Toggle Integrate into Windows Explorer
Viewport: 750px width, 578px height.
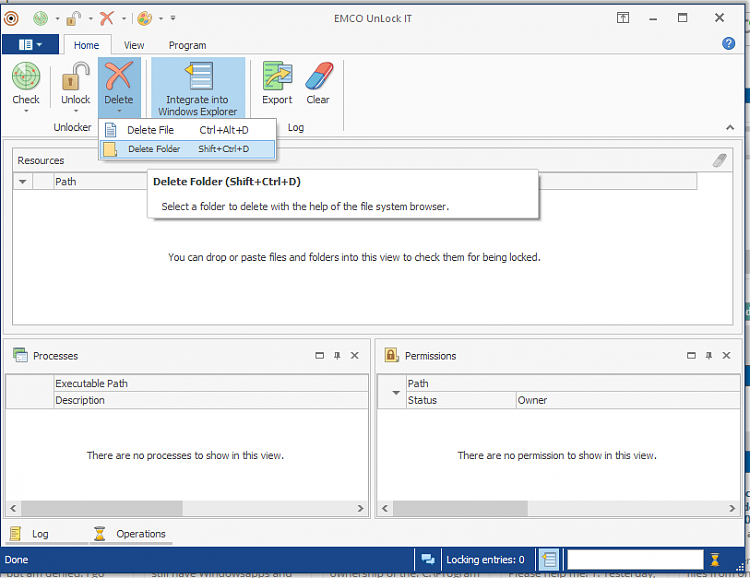click(x=198, y=88)
